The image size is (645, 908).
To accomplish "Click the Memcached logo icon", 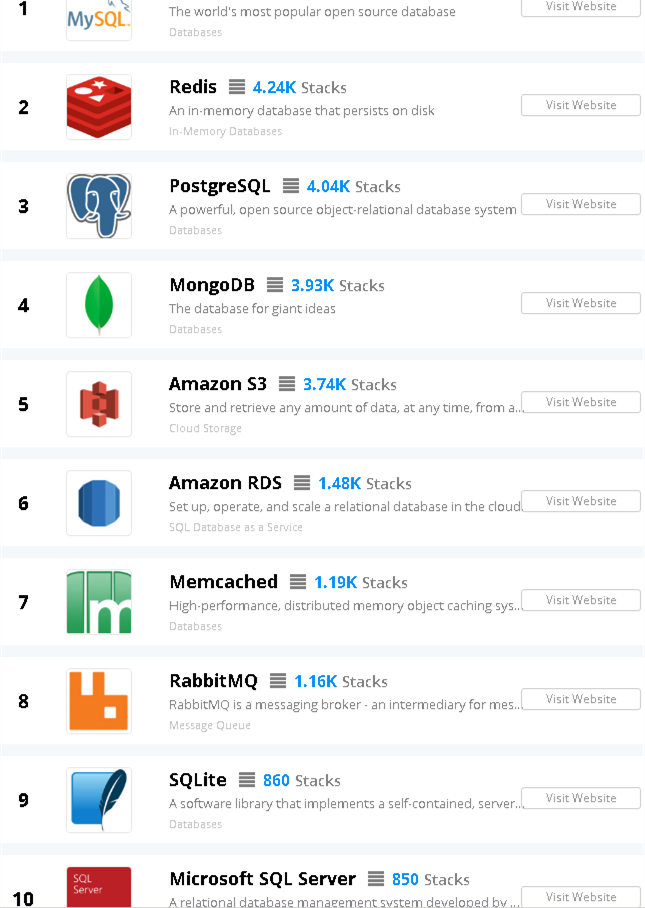I will click(x=98, y=601).
